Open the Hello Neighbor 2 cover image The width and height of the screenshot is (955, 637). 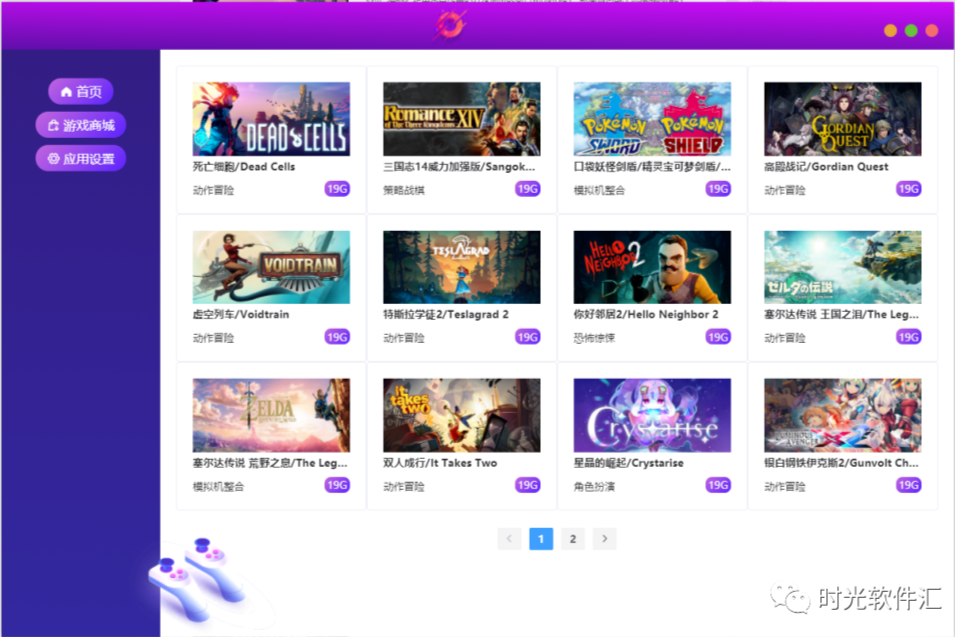tap(652, 267)
